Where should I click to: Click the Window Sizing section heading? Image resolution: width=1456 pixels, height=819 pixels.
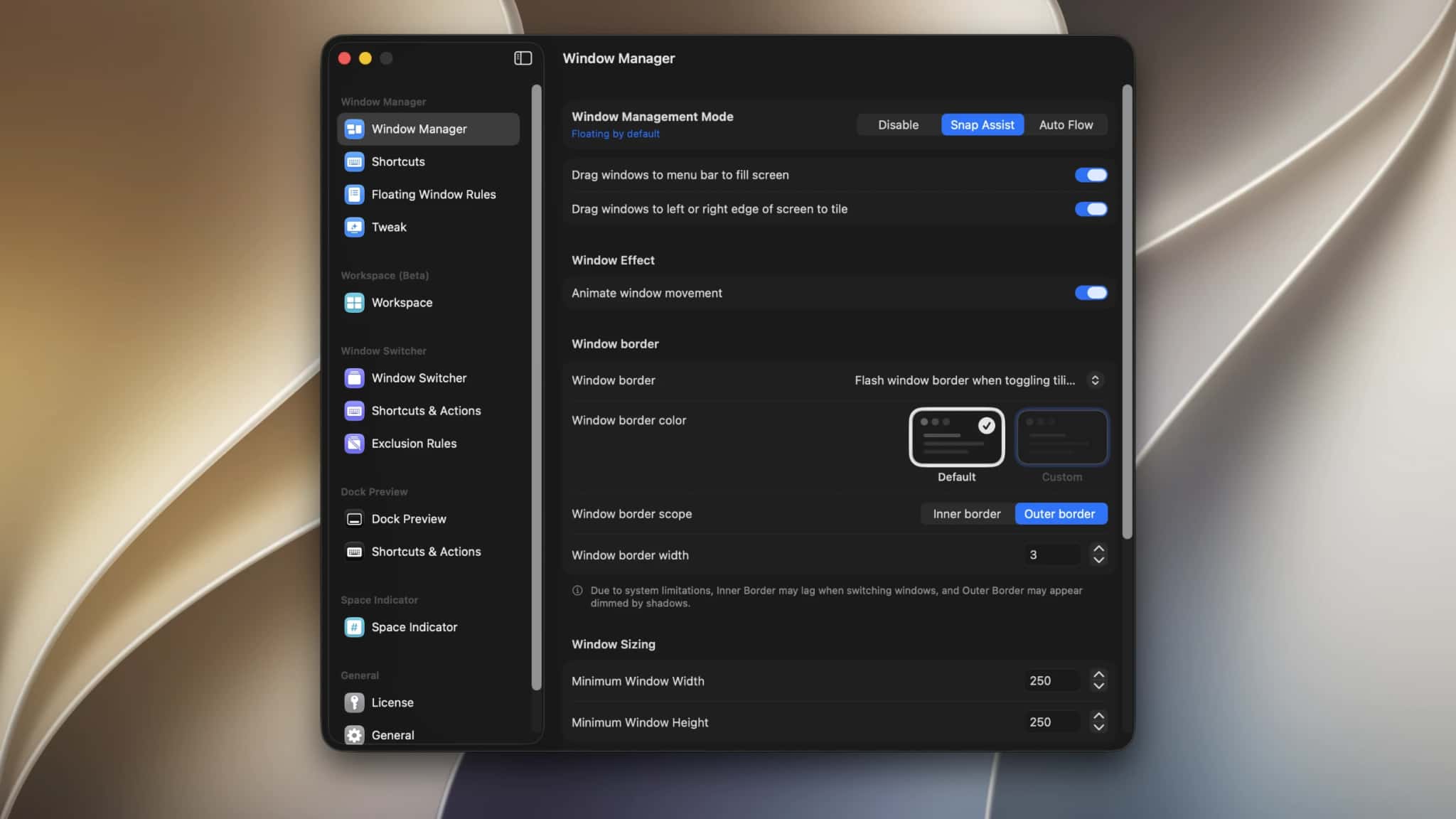[614, 644]
